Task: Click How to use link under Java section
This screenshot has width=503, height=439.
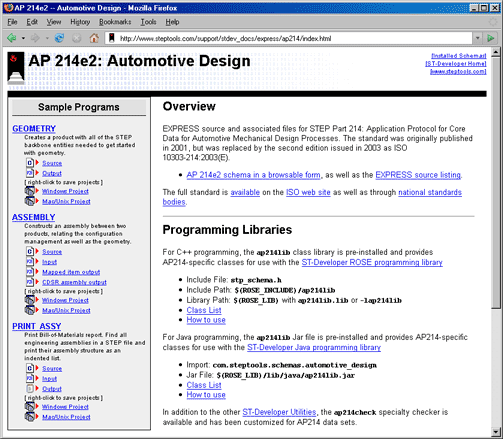Action: [x=206, y=395]
